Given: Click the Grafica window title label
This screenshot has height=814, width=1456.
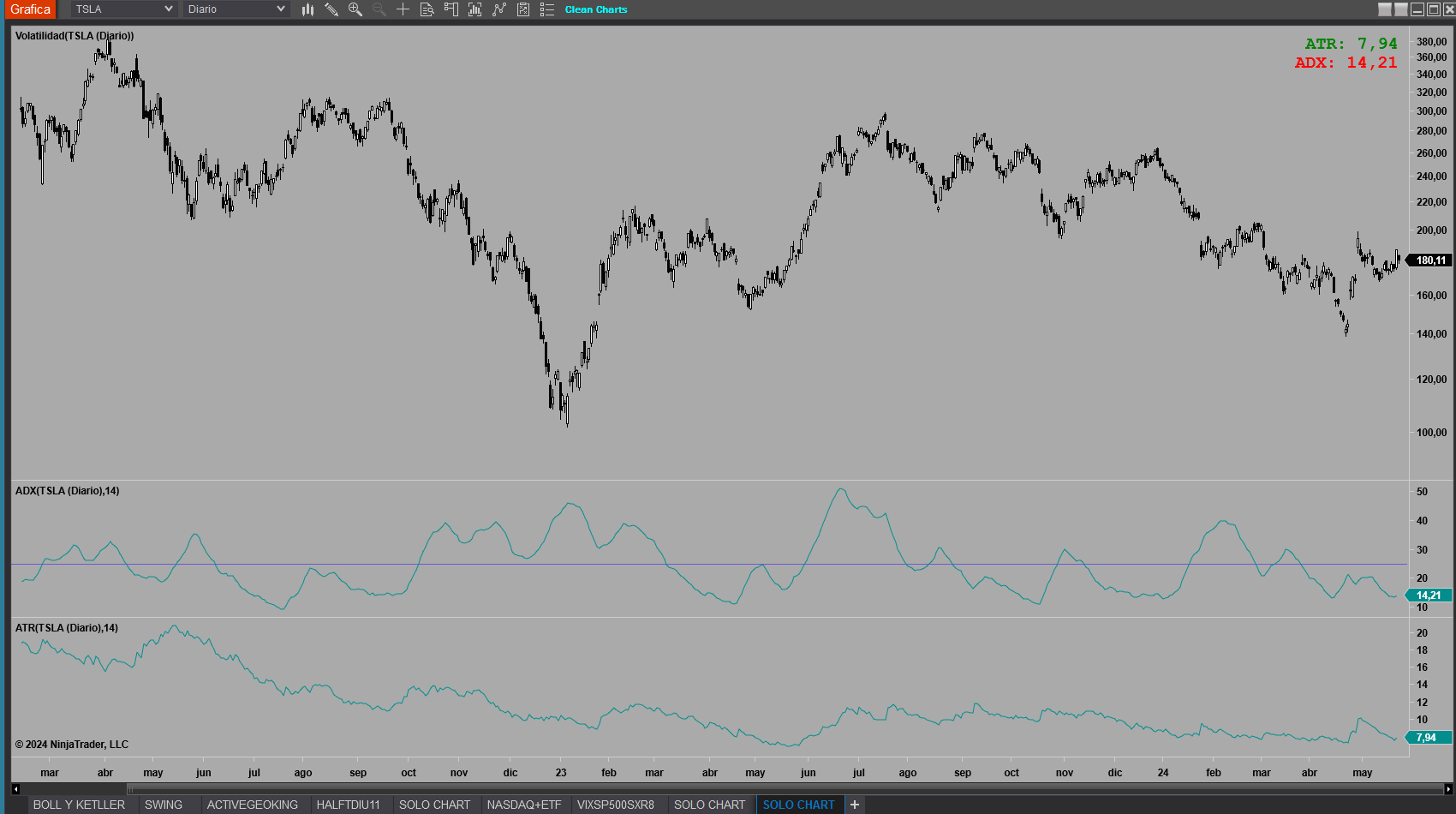Looking at the screenshot, I should click(x=31, y=9).
